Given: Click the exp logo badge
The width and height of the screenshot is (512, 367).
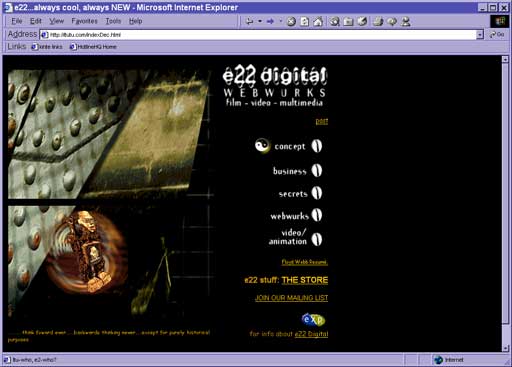Looking at the screenshot, I should (313, 320).
